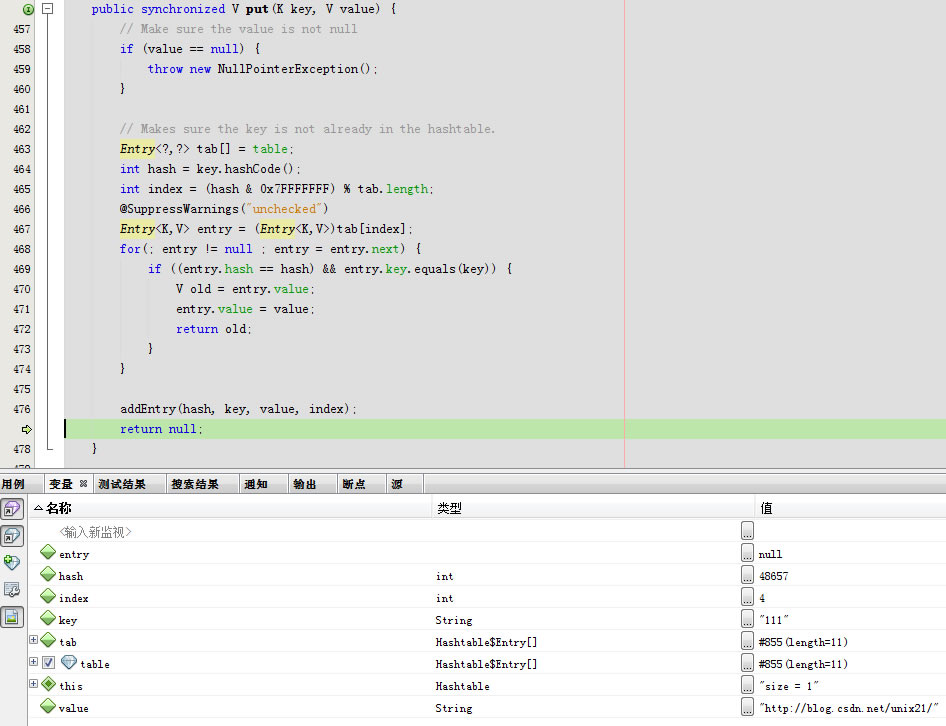946x726 pixels.
Task: Close the 变量 tab
Action: tap(83, 483)
